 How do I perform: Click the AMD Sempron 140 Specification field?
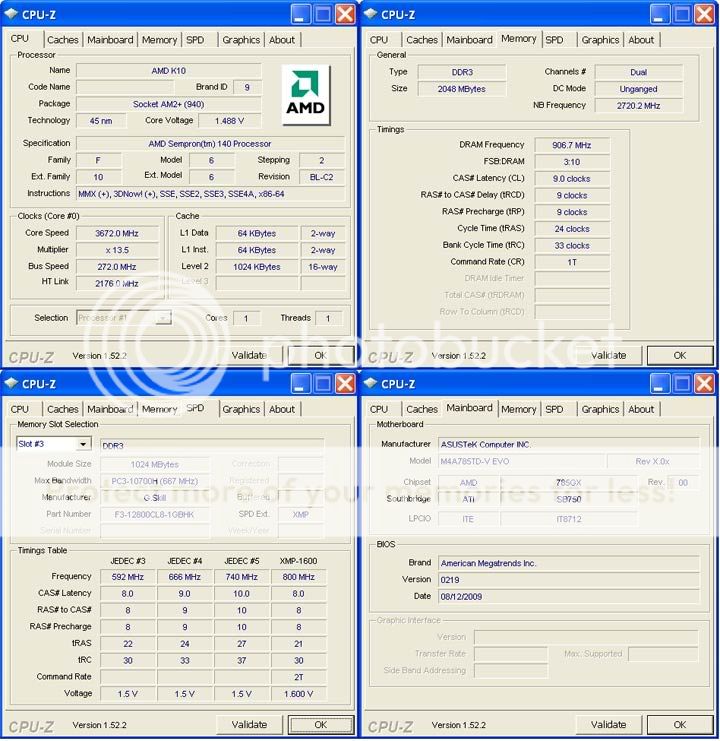[210, 143]
